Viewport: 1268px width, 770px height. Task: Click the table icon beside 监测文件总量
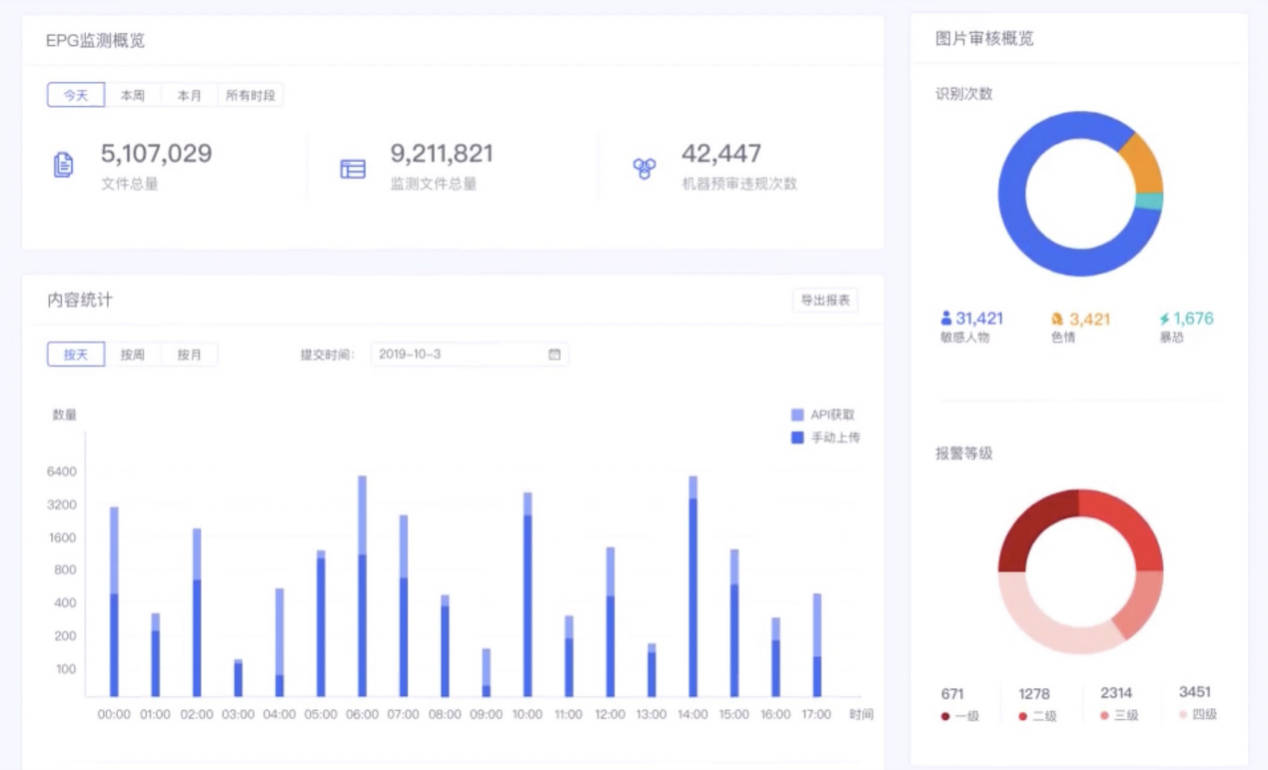(353, 169)
